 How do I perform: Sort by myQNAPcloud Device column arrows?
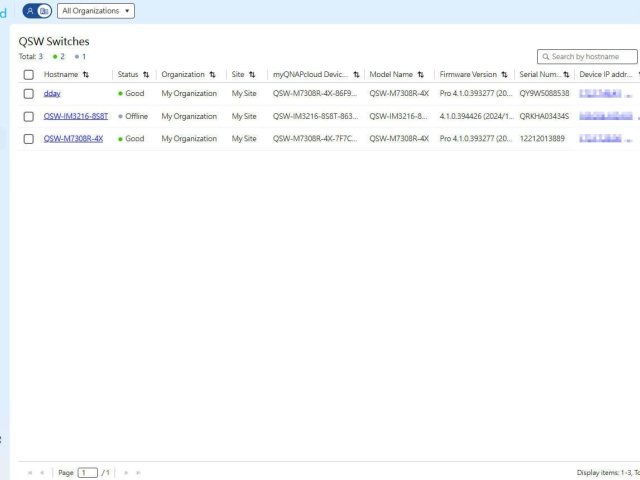coord(356,74)
